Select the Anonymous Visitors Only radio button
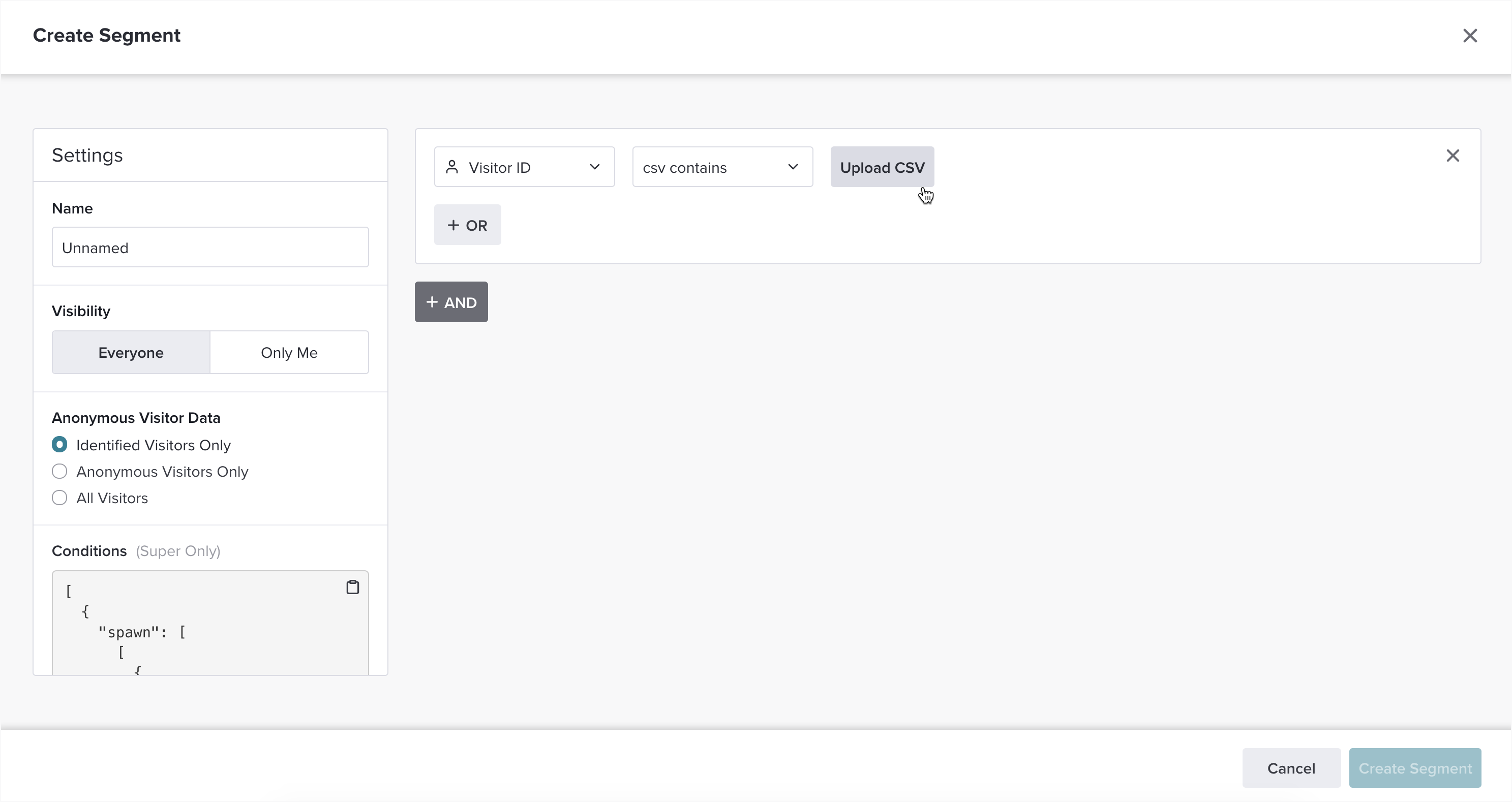 59,471
